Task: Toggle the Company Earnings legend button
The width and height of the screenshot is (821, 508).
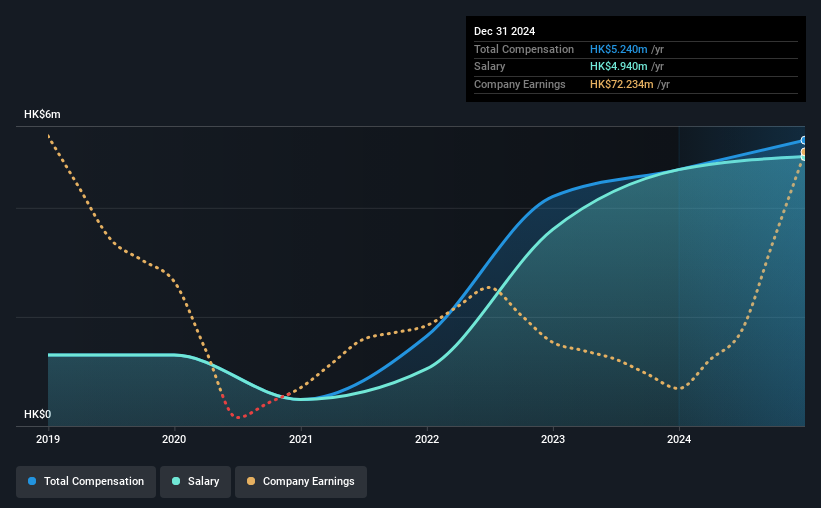Action: click(x=301, y=482)
